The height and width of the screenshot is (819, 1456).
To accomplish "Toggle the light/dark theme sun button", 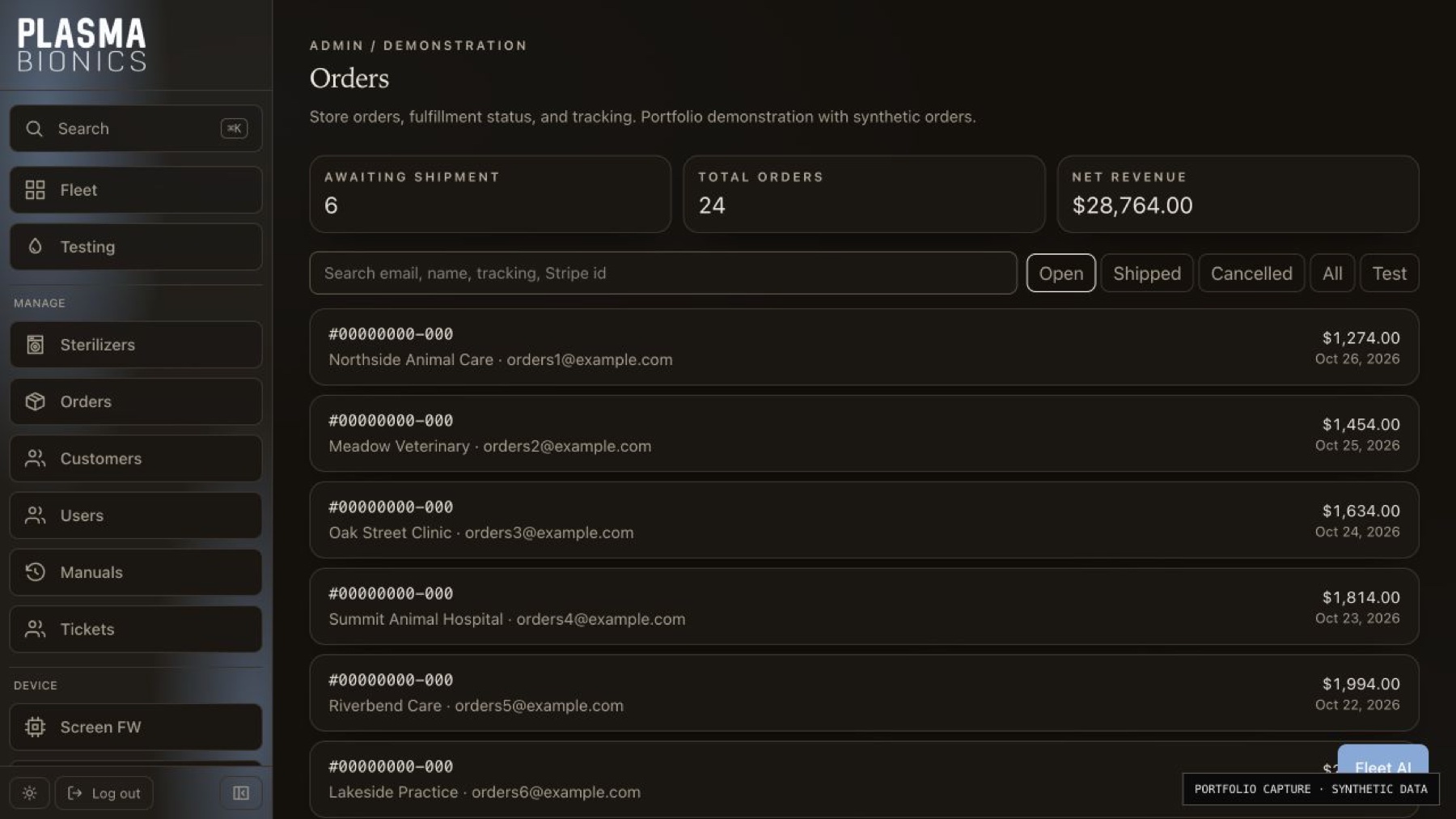I will (29, 793).
